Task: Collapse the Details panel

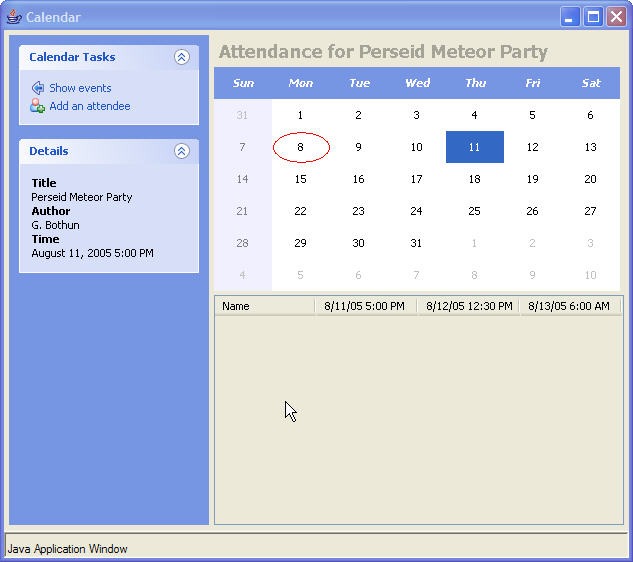Action: (182, 151)
